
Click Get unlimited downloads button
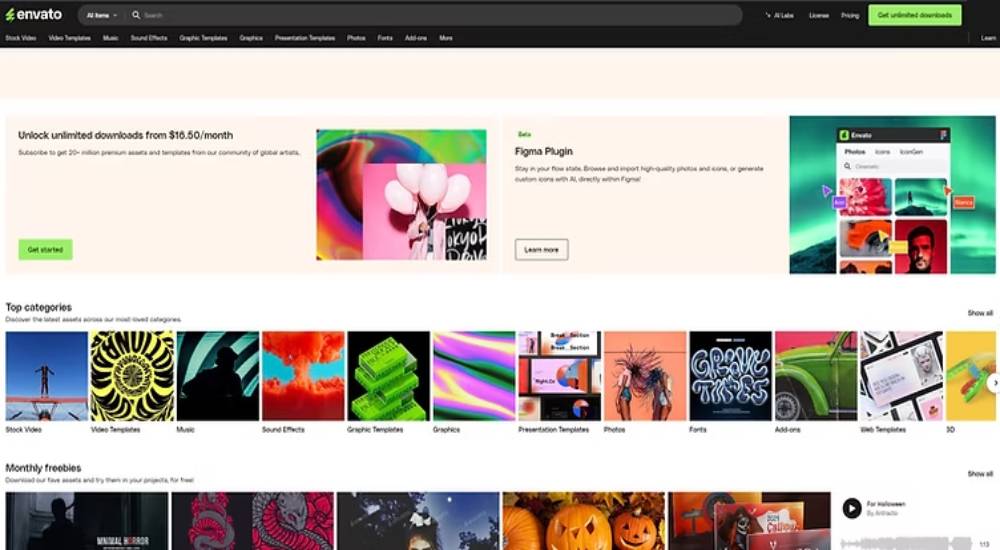(x=915, y=15)
